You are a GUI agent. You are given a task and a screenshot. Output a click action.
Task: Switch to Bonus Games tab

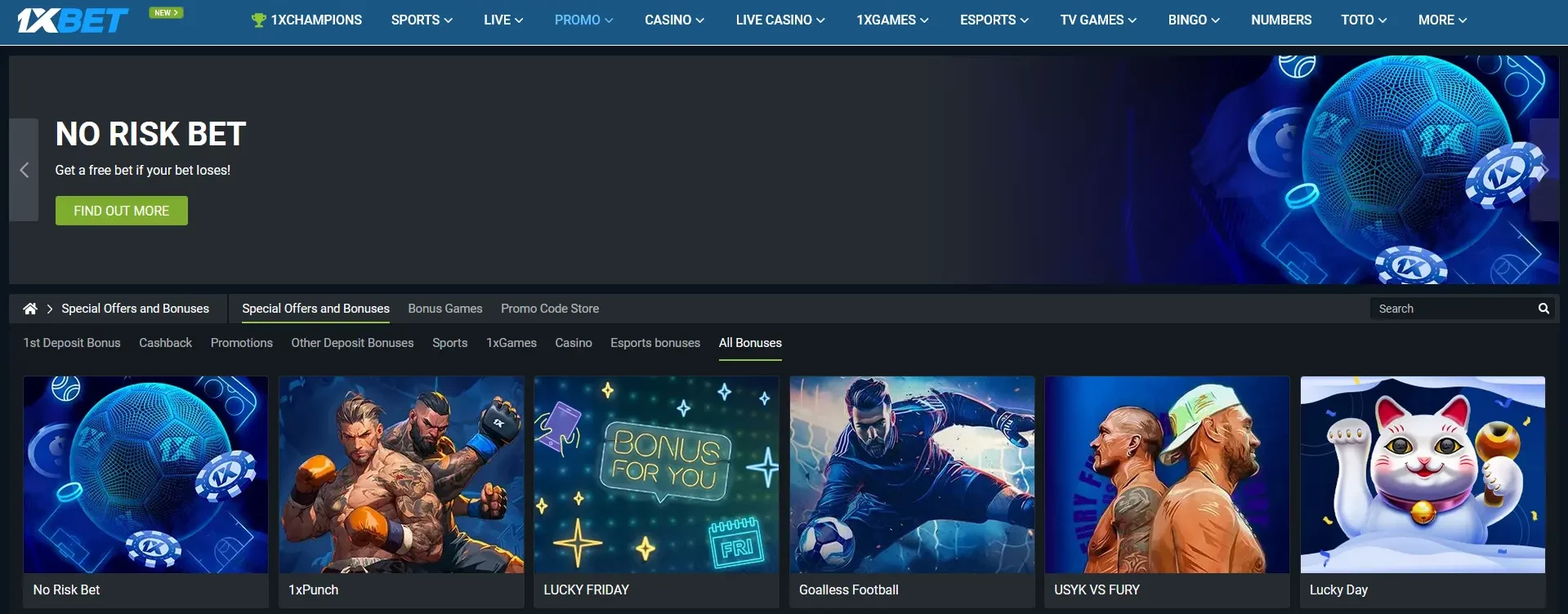click(x=444, y=309)
